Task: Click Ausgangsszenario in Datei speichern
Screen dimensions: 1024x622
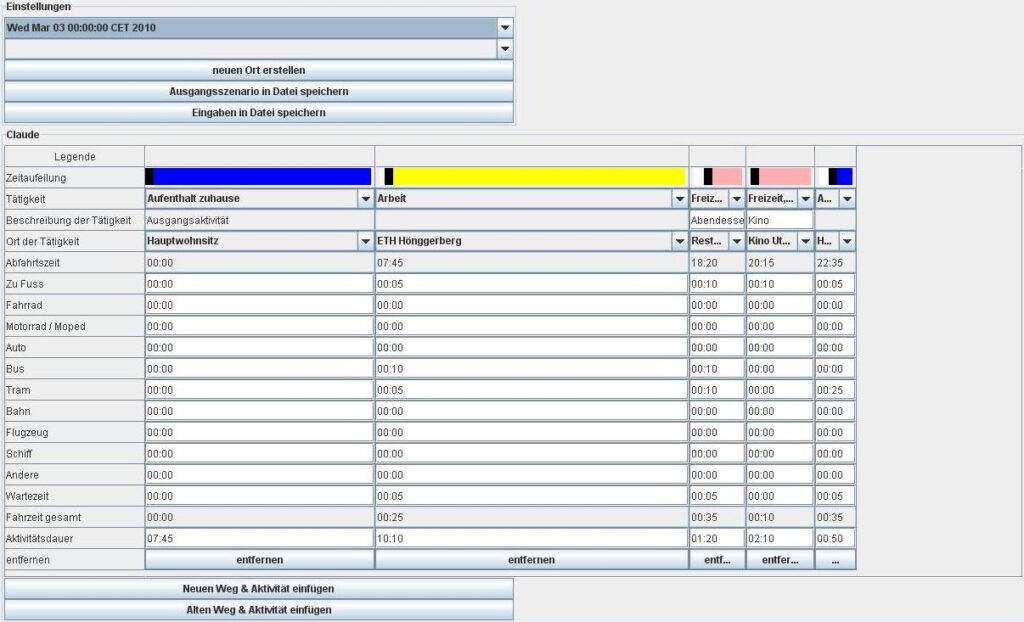Action: tap(257, 91)
